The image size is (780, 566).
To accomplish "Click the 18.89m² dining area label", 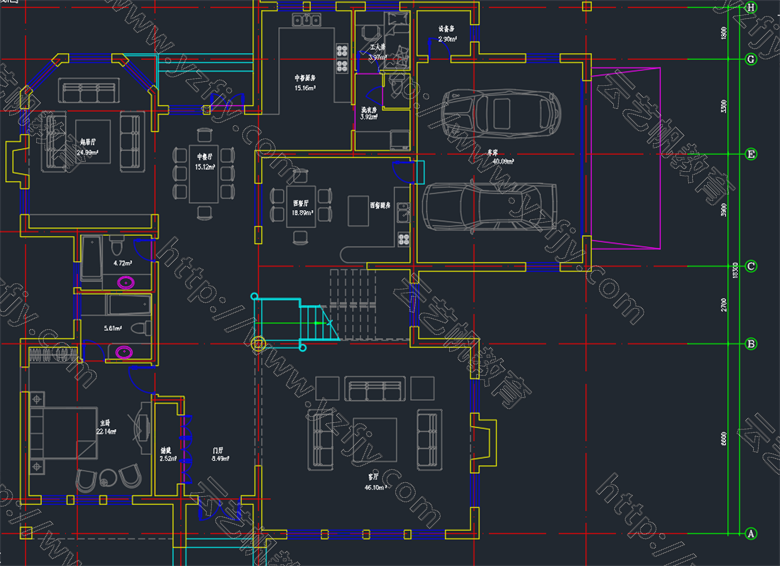I will pos(302,212).
